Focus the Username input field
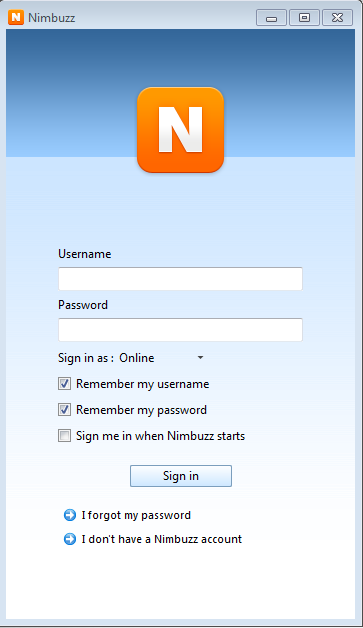Image resolution: width=363 pixels, height=628 pixels. pyautogui.click(x=180, y=279)
